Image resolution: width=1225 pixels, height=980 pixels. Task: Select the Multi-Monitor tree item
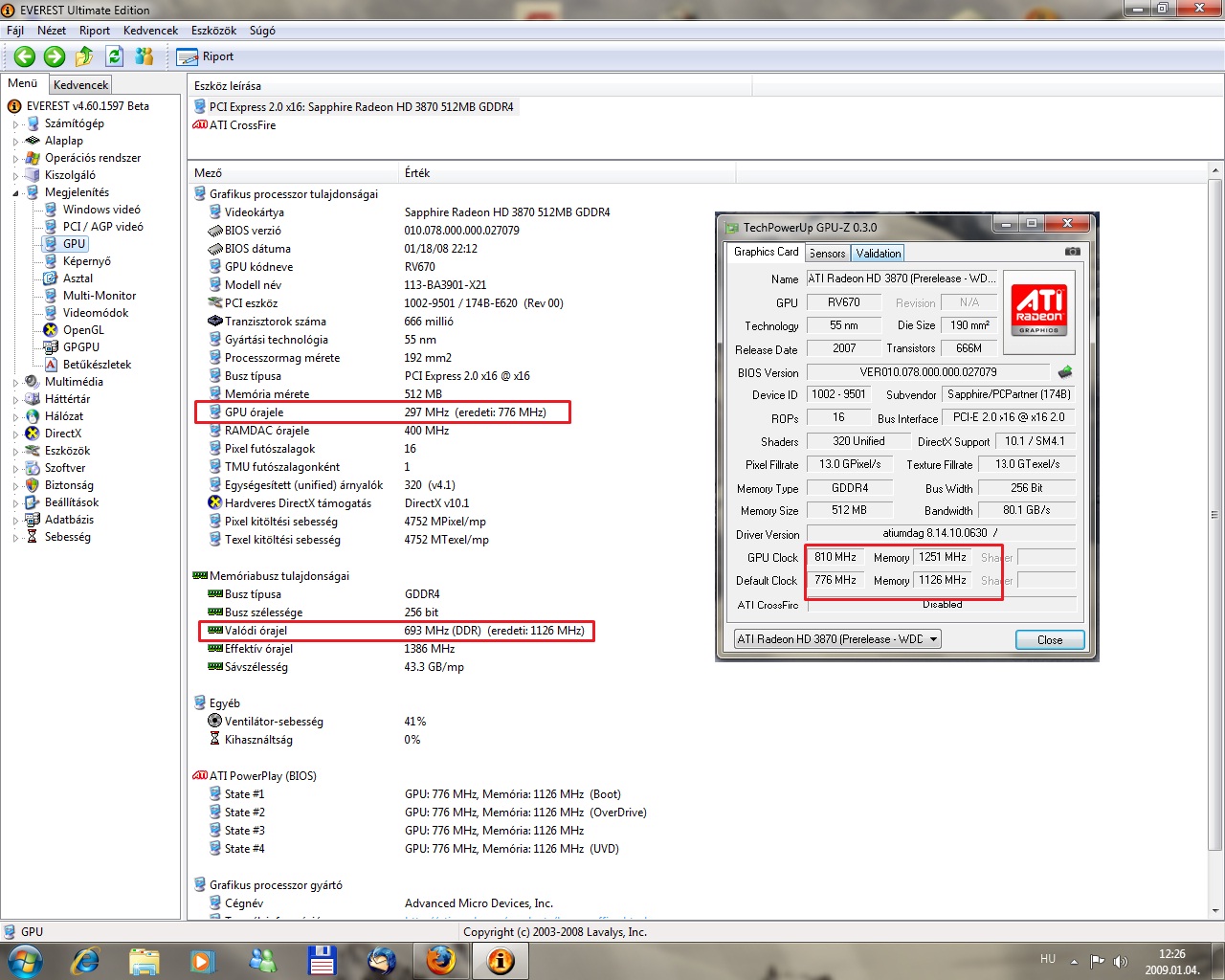coord(100,296)
